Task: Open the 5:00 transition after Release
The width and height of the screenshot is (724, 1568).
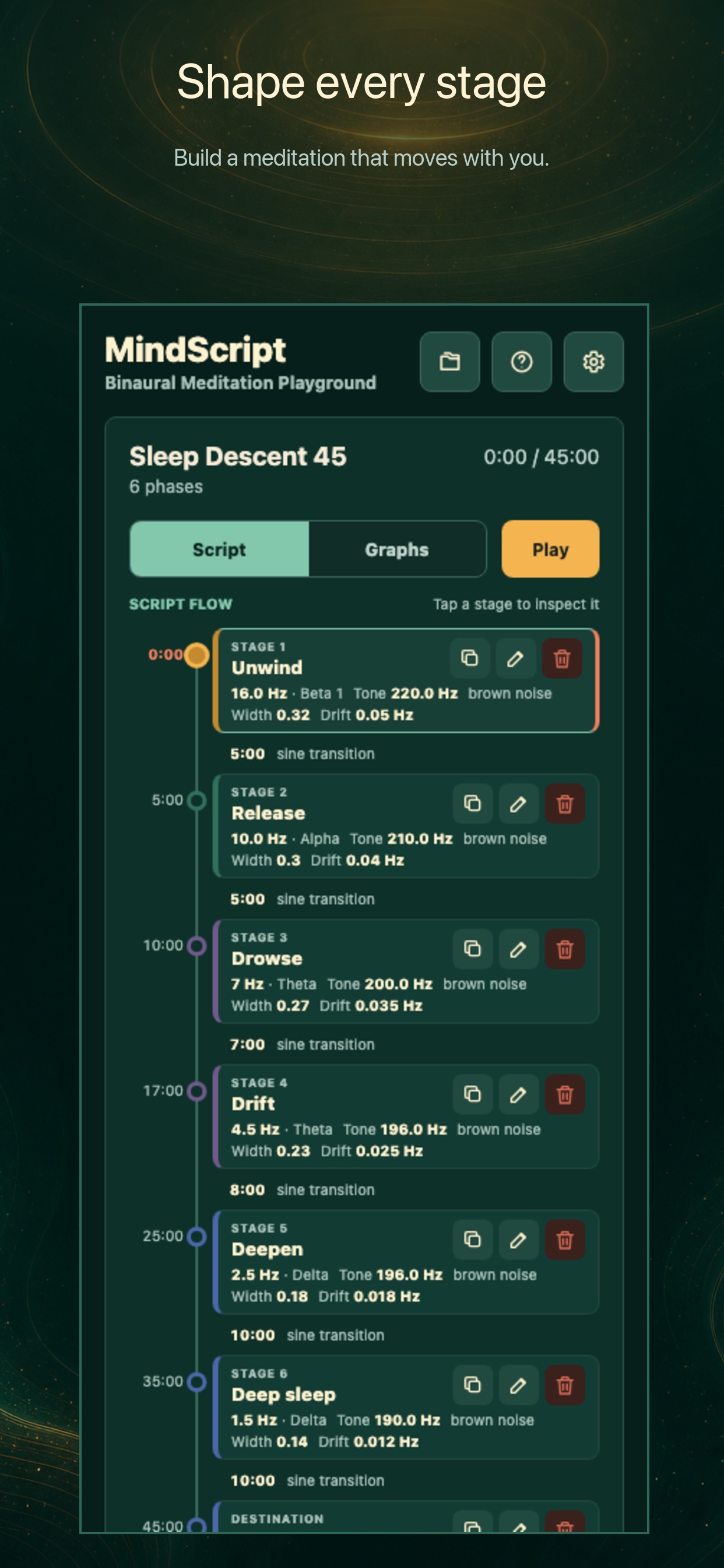Action: pos(303,899)
